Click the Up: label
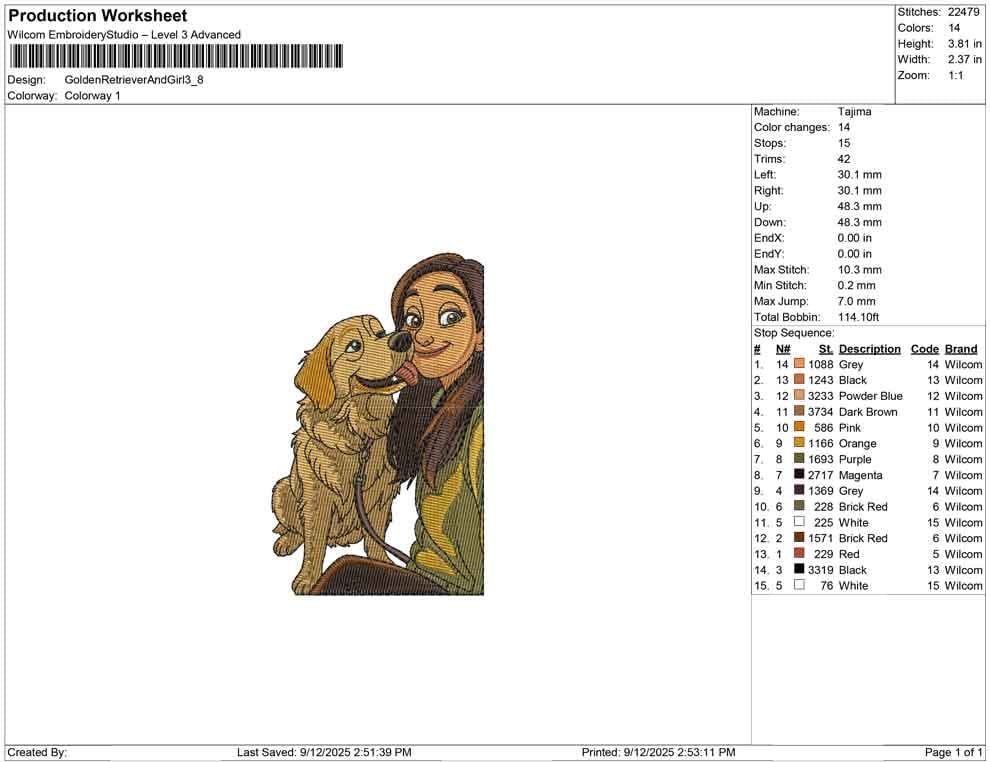Screen dimensions: 990x762 coord(762,206)
